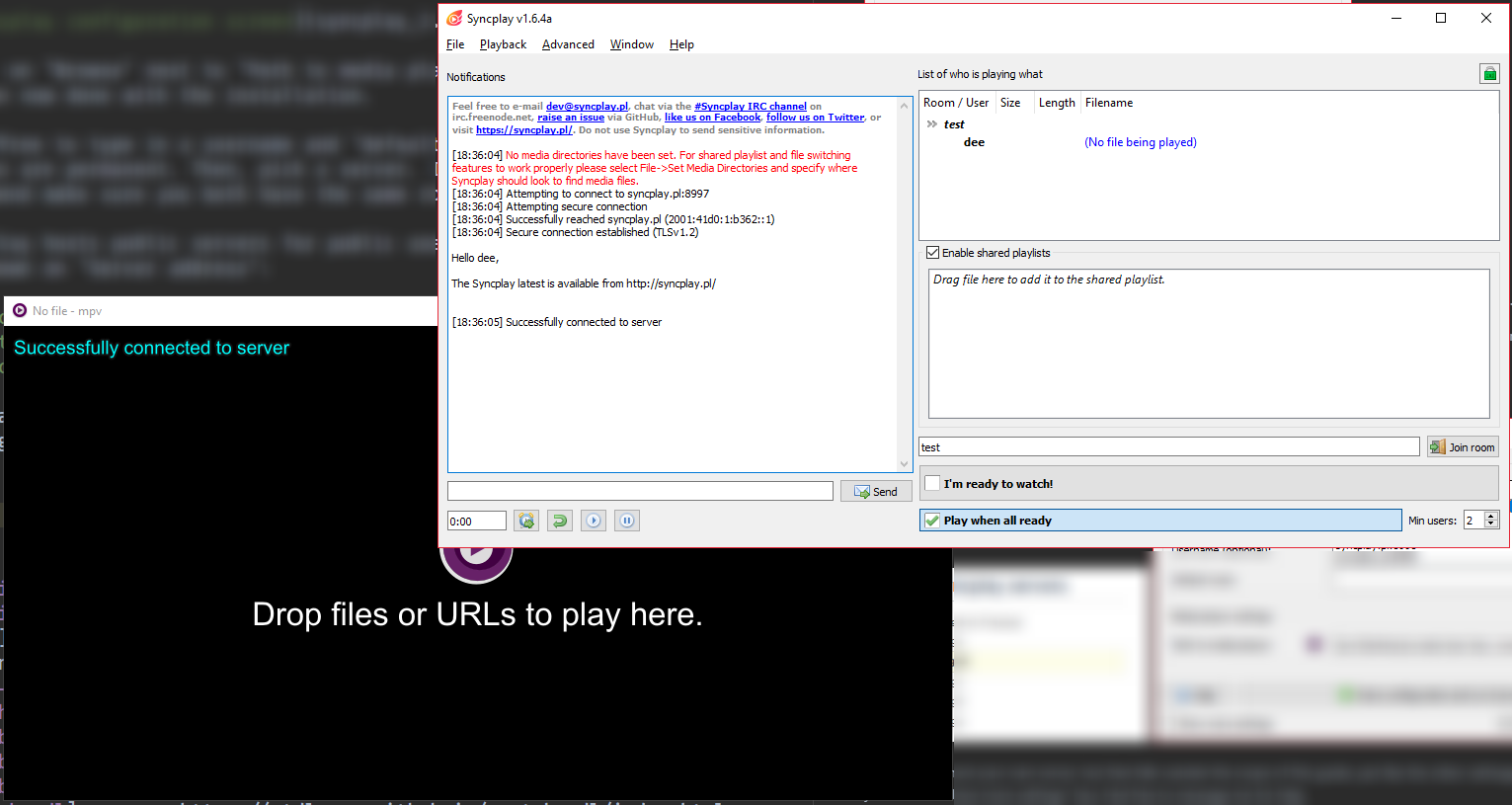Decrease Min users with the down stepper arrow
Image resolution: width=1512 pixels, height=805 pixels.
pyautogui.click(x=1490, y=523)
